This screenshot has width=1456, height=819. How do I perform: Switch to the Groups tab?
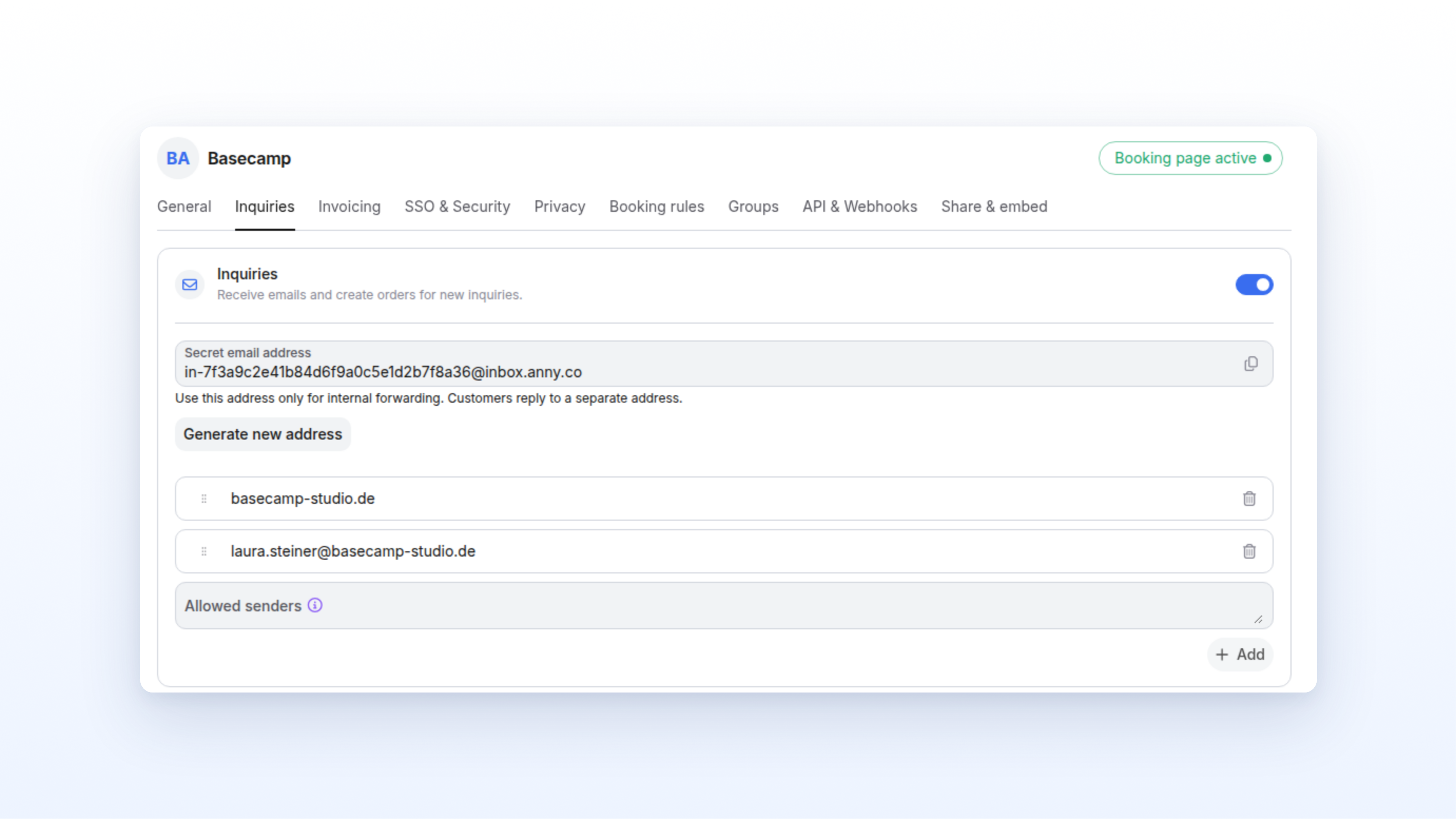(753, 207)
